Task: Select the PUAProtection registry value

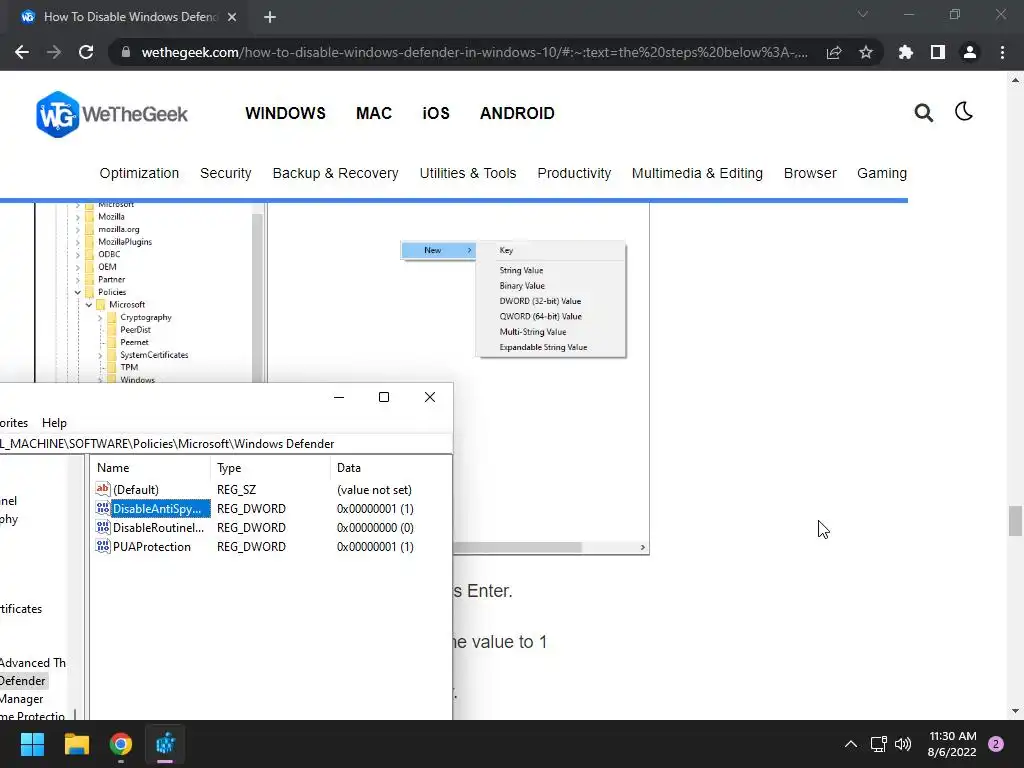Action: (152, 547)
